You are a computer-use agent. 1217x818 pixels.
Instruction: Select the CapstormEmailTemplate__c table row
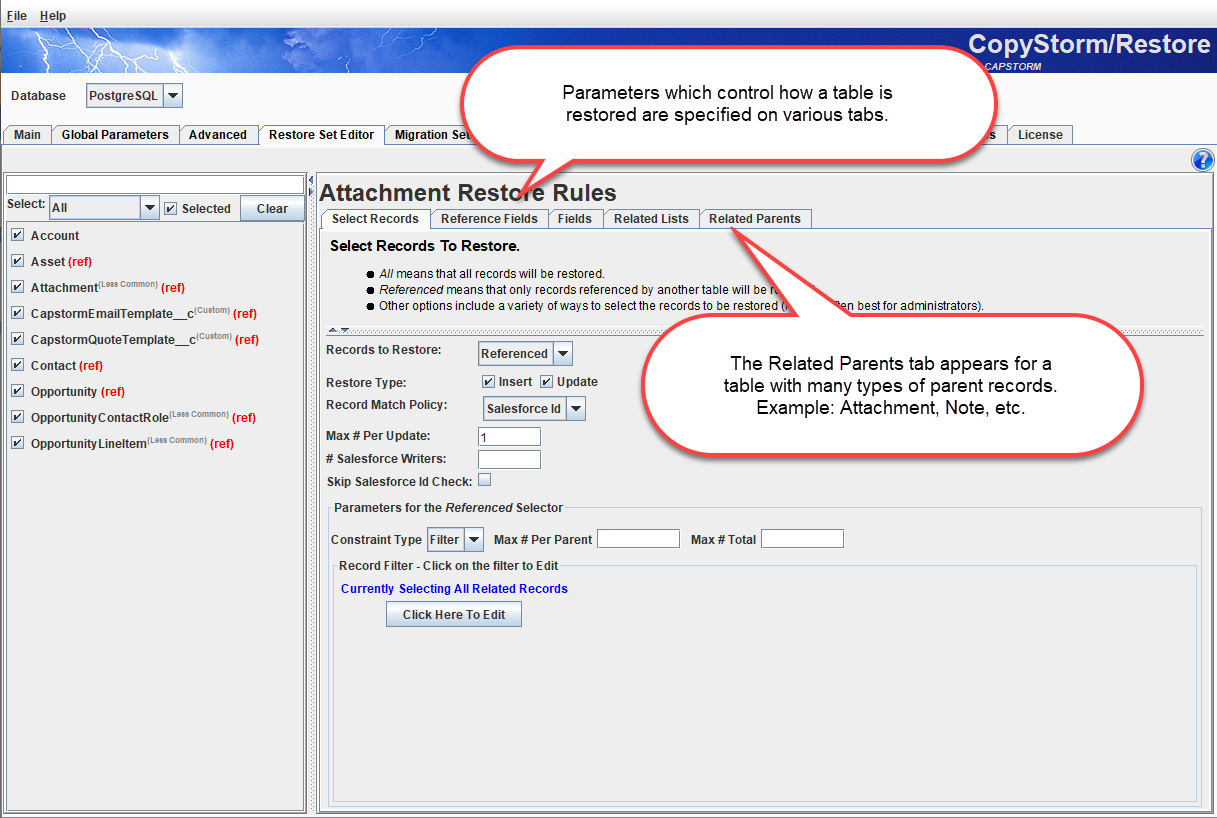(x=144, y=313)
